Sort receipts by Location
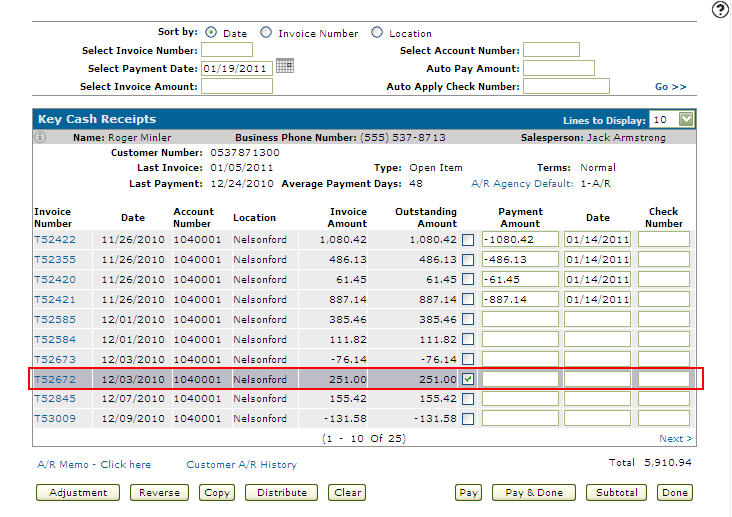The width and height of the screenshot is (732, 517). point(377,33)
